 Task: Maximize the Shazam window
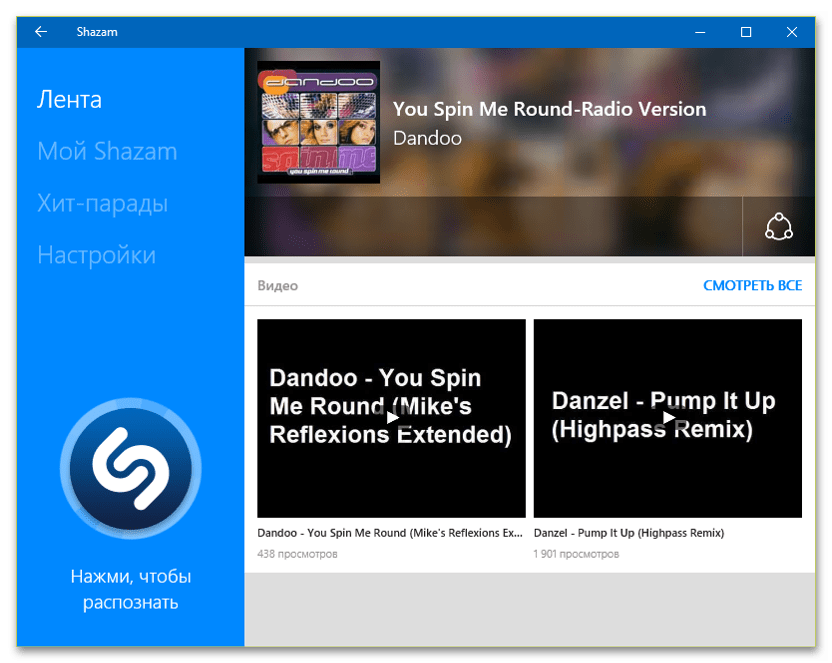click(x=745, y=32)
